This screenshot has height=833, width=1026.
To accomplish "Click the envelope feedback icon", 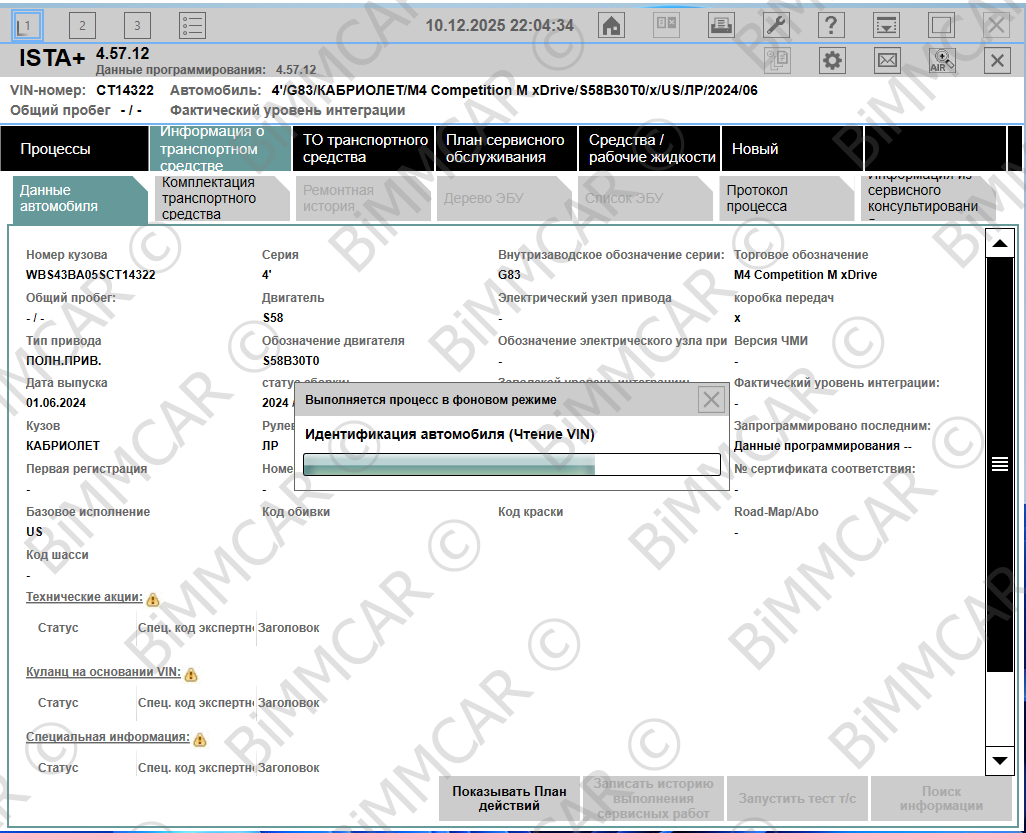I will (x=887, y=61).
